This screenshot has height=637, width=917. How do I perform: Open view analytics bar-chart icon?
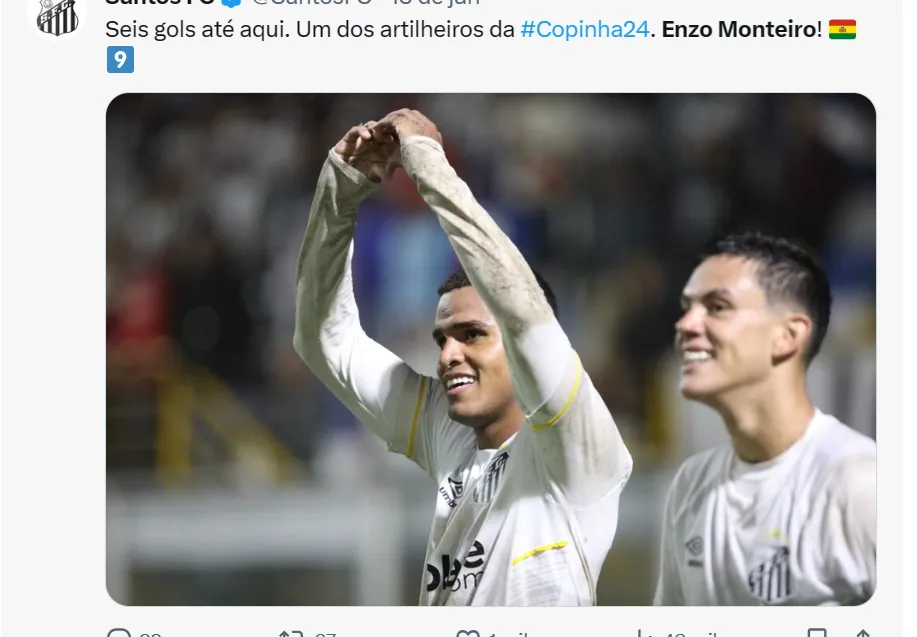point(644,633)
